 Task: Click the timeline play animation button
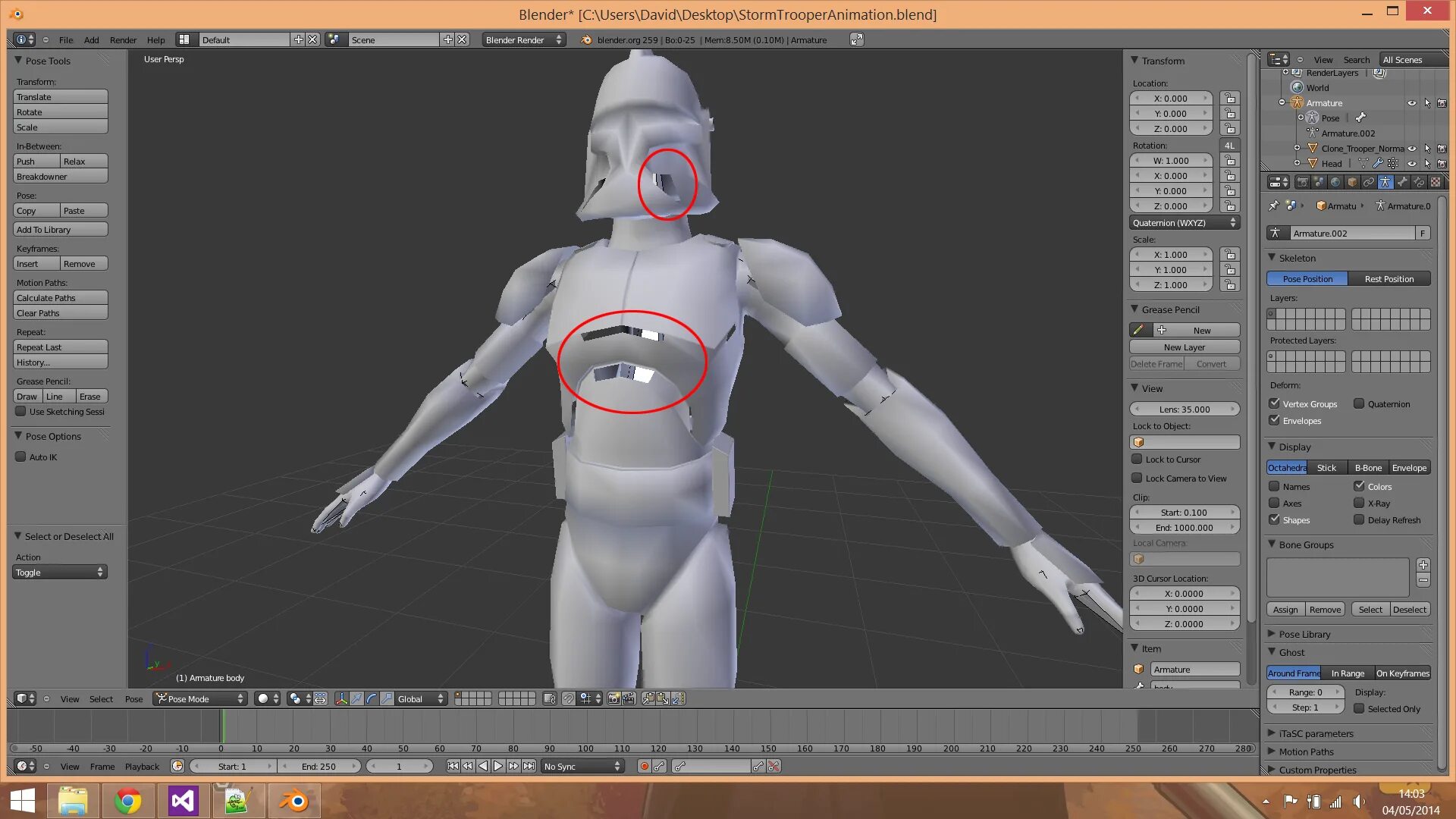coord(498,766)
